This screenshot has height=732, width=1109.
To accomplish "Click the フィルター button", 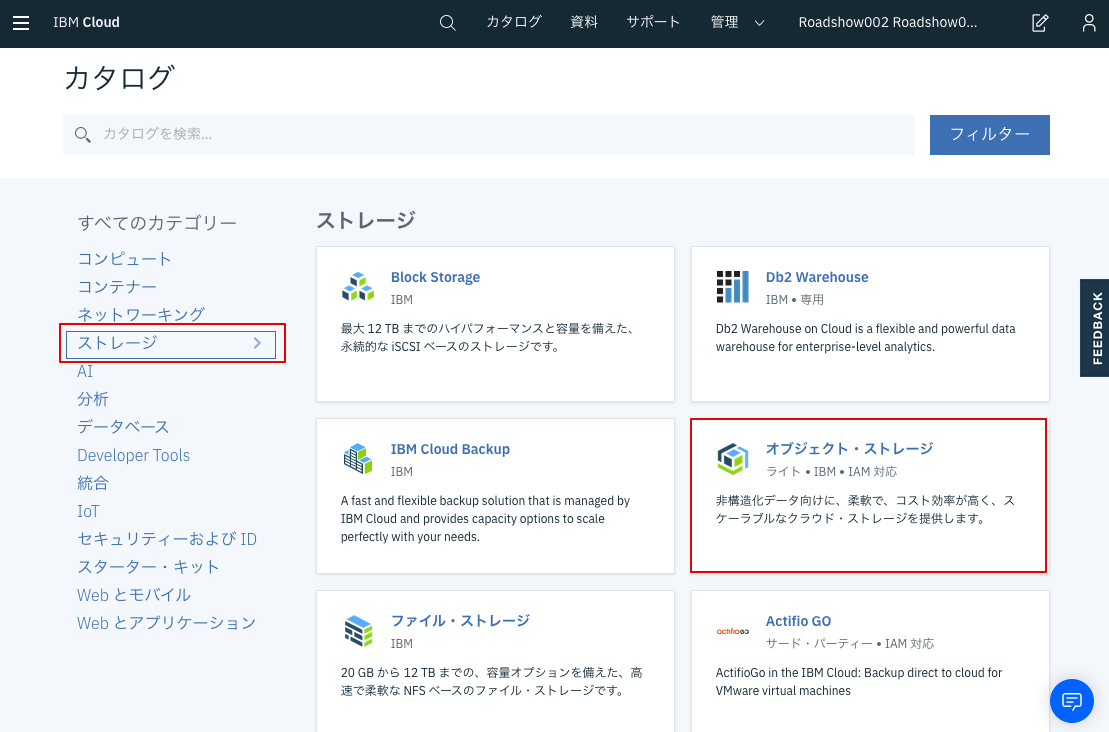I will pyautogui.click(x=989, y=134).
